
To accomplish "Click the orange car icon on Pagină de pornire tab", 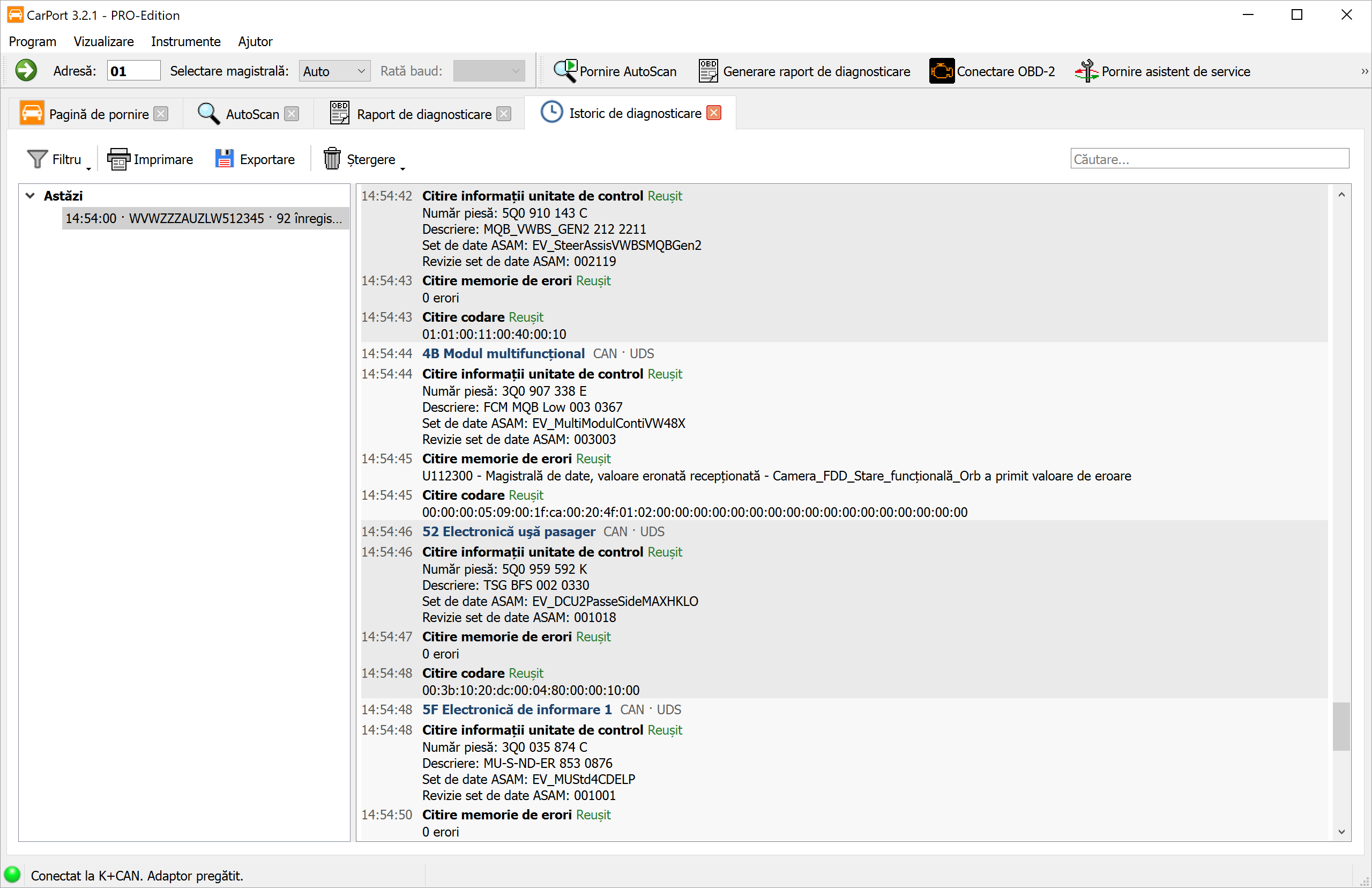I will pos(32,113).
